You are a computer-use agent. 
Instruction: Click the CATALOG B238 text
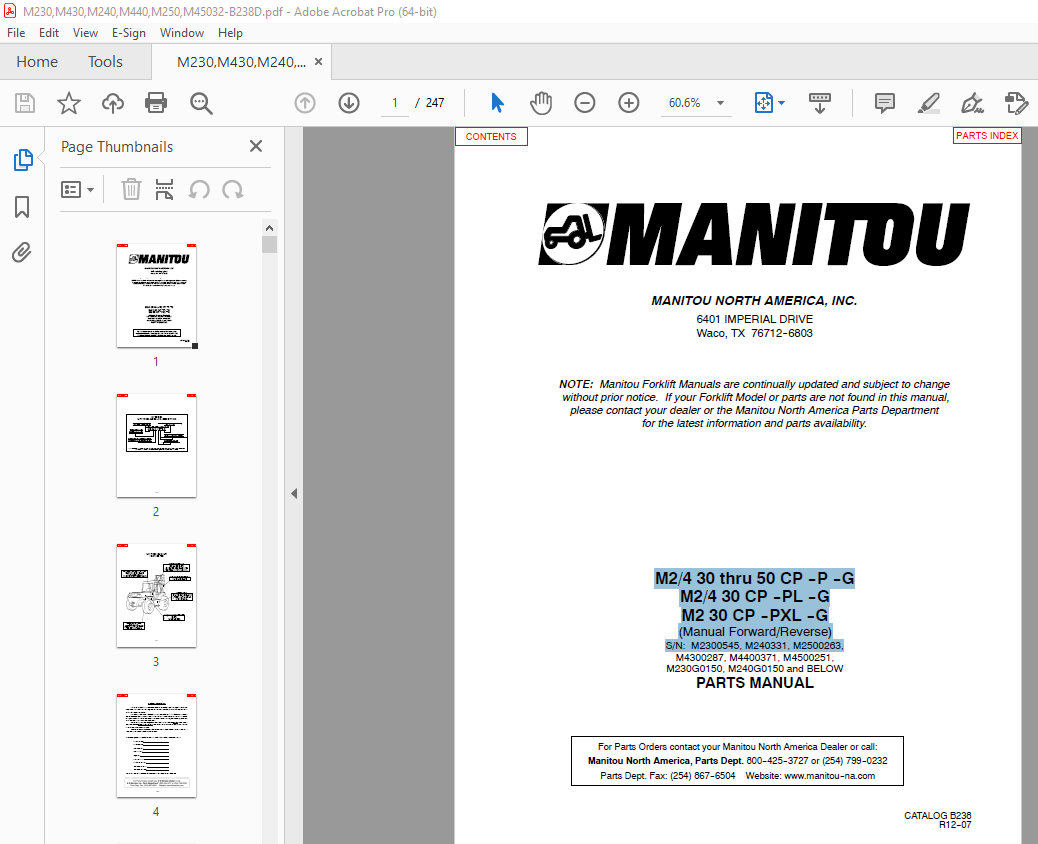tap(937, 816)
